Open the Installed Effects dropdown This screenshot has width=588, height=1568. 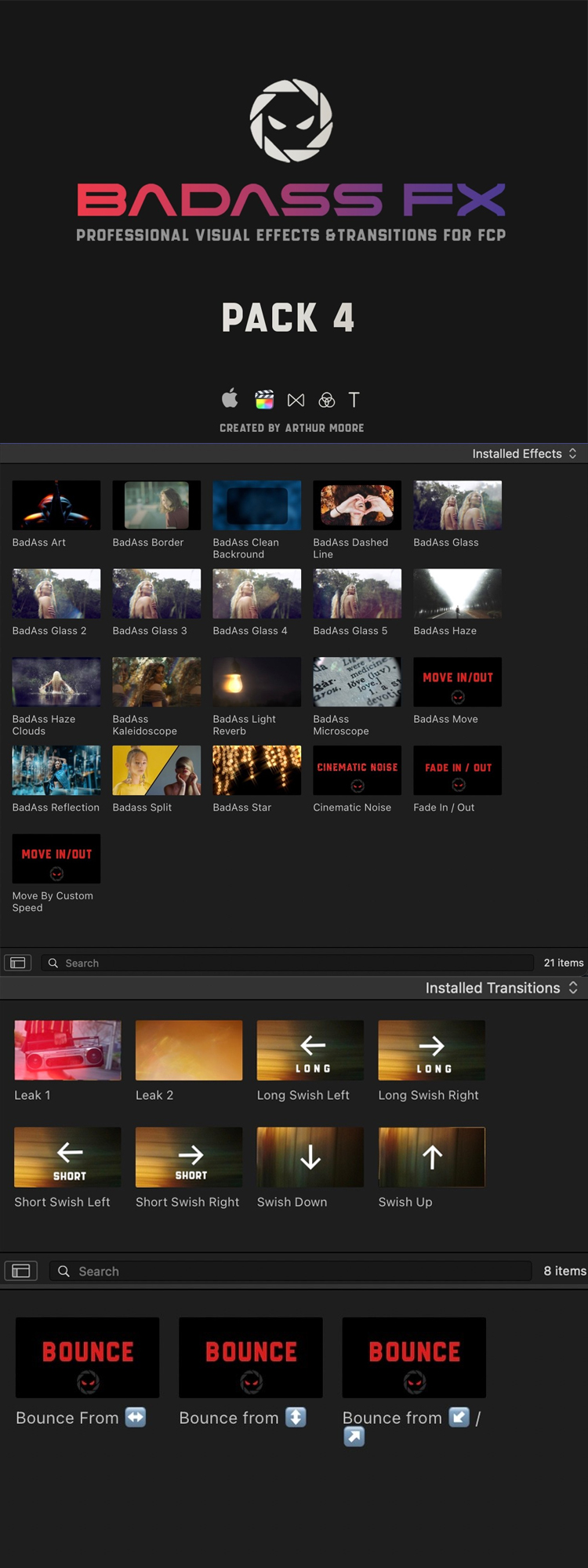[x=524, y=454]
